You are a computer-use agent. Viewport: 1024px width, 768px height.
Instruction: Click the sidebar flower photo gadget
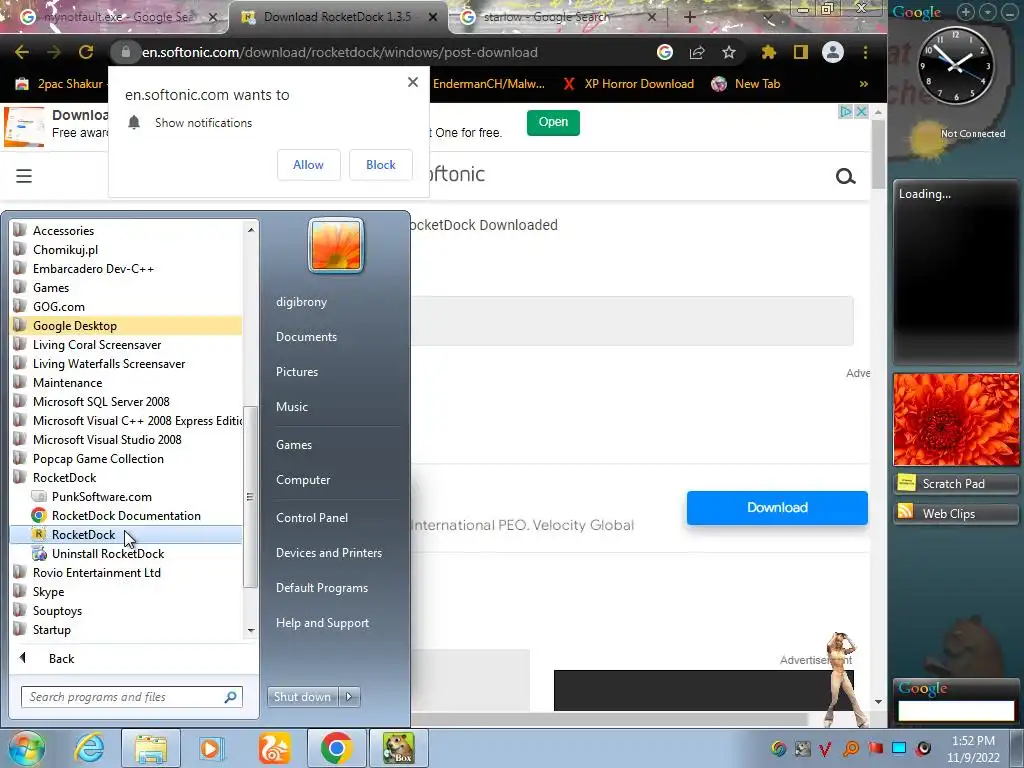pos(956,419)
